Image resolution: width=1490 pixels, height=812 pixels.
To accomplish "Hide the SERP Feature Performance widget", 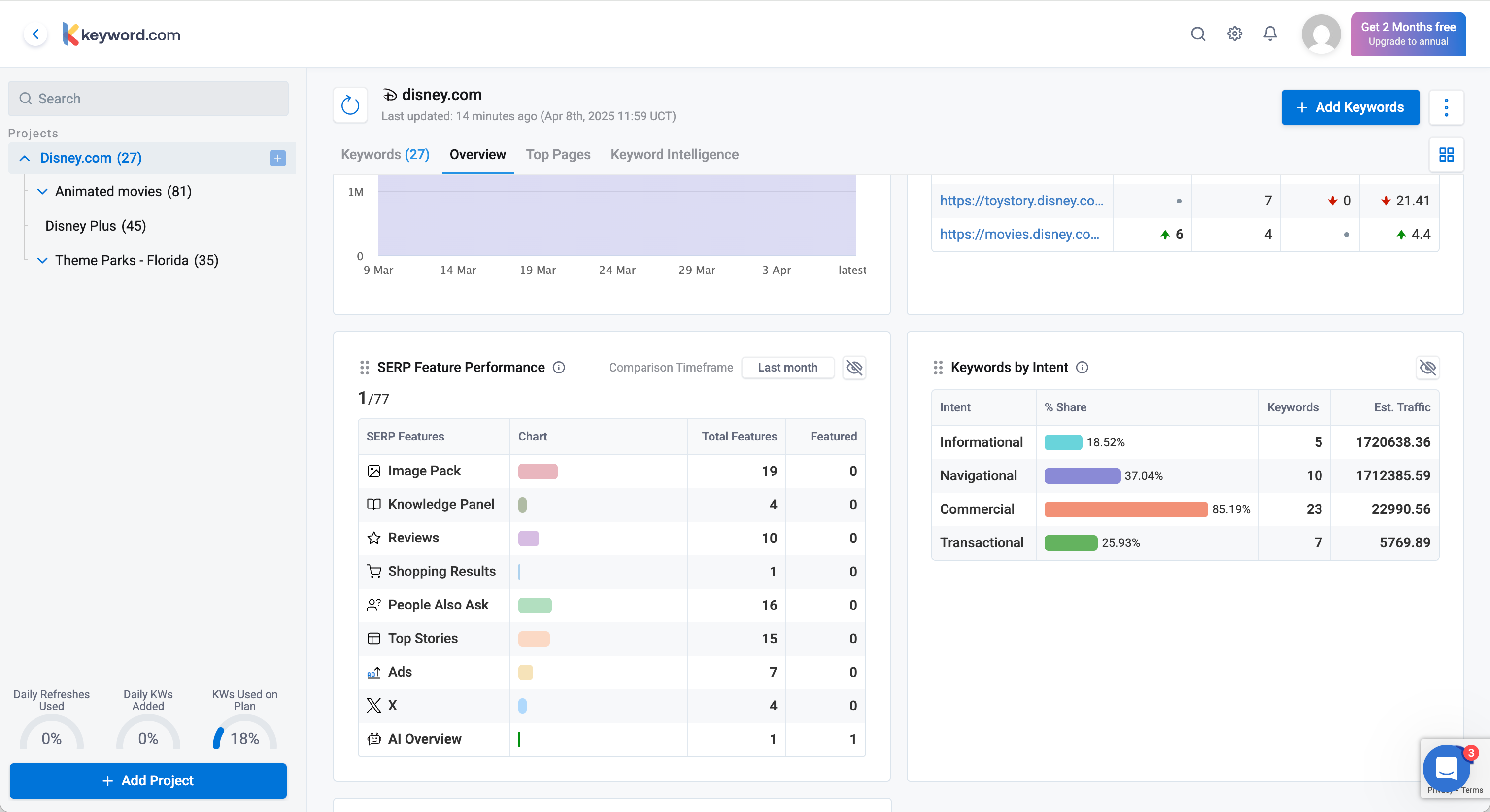I will [x=854, y=367].
